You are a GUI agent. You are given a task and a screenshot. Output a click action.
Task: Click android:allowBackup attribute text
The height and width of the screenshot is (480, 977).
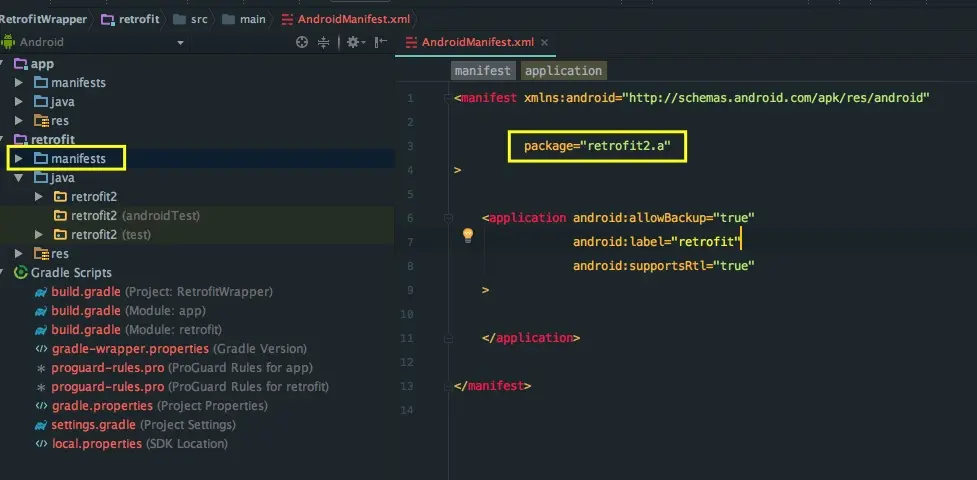(664, 218)
